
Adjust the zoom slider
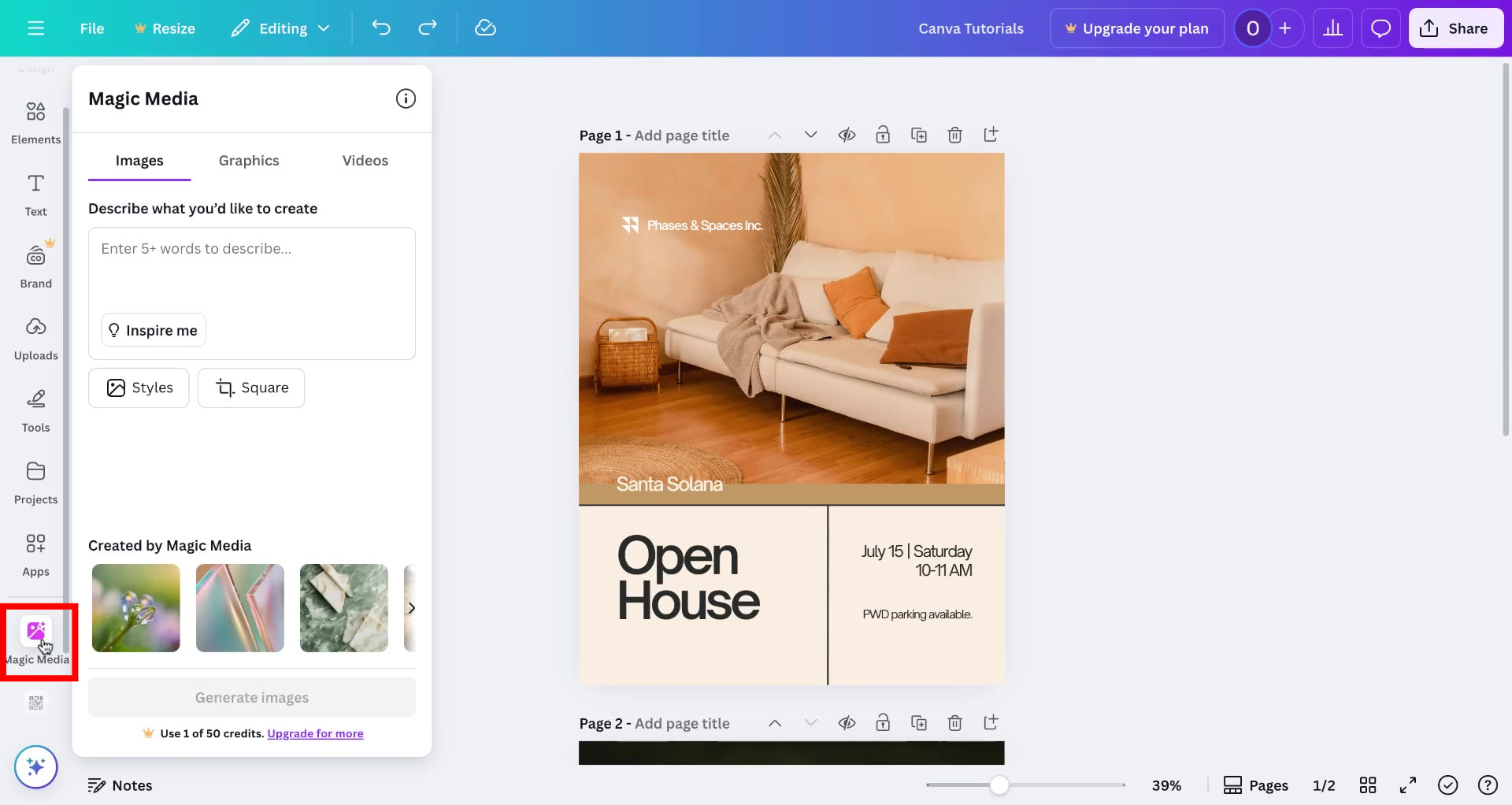(998, 785)
